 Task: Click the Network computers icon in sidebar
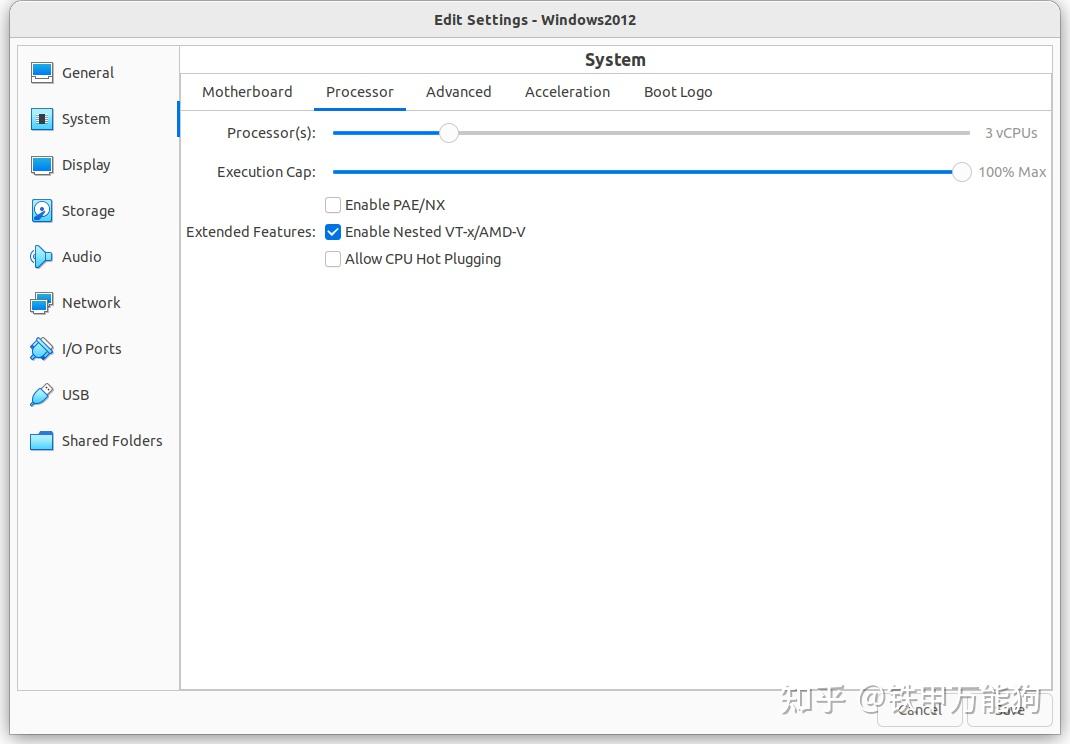[x=42, y=303]
